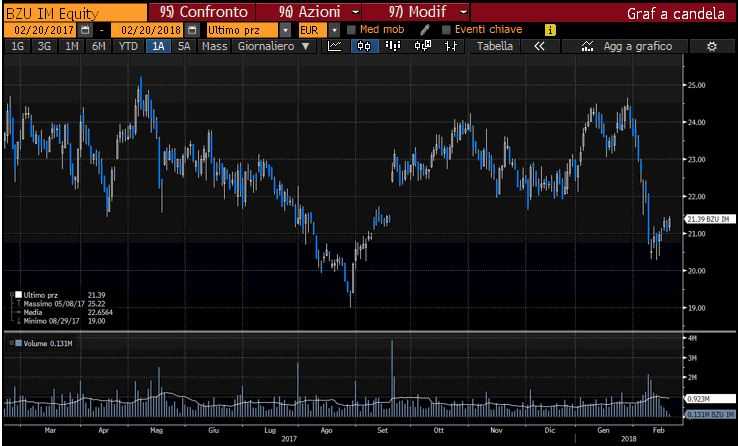Image resolution: width=740 pixels, height=446 pixels.
Task: Toggle the Volume legend series box
Action: pos(18,343)
